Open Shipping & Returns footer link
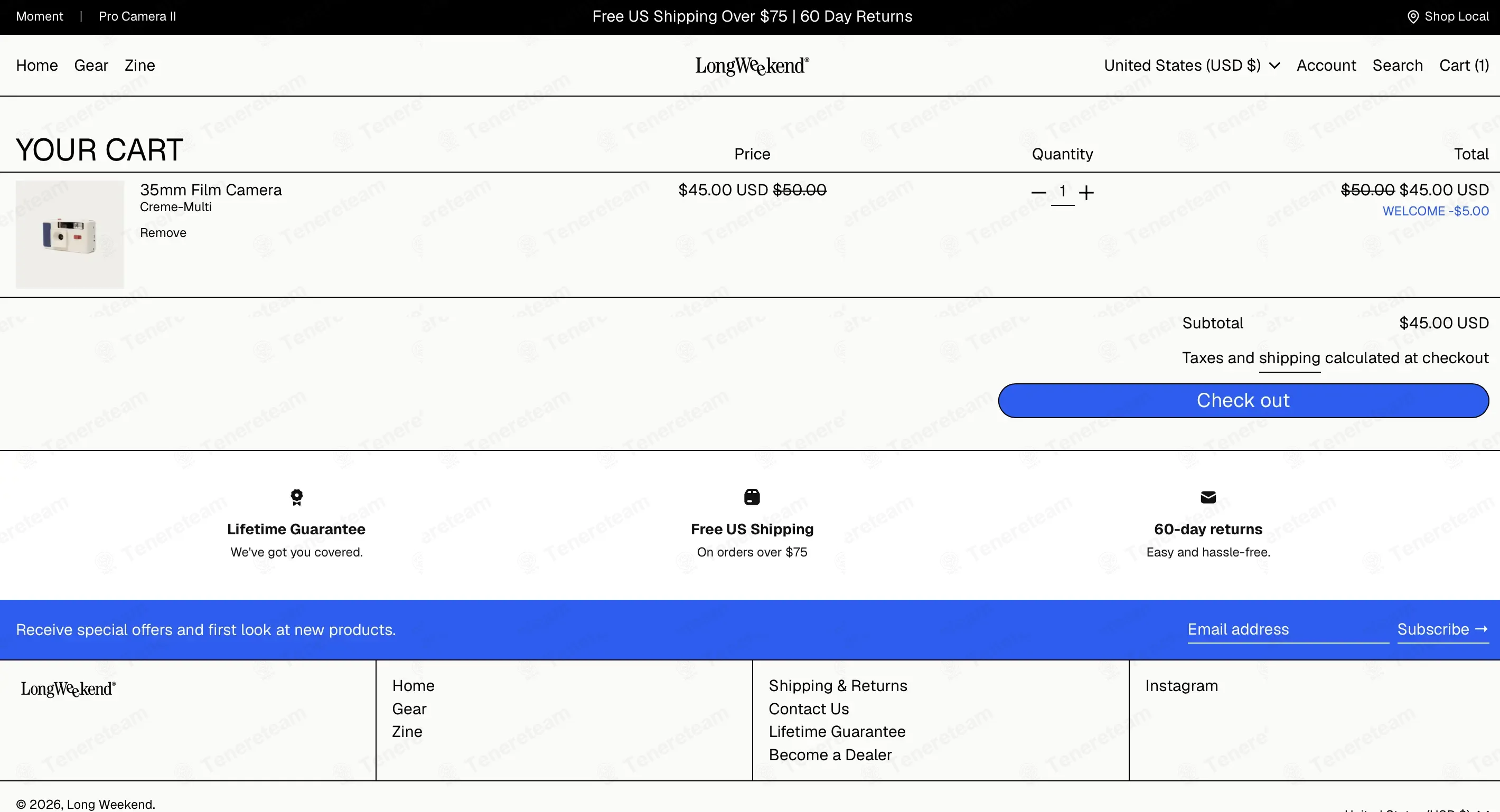Viewport: 1500px width, 812px height. pos(838,686)
